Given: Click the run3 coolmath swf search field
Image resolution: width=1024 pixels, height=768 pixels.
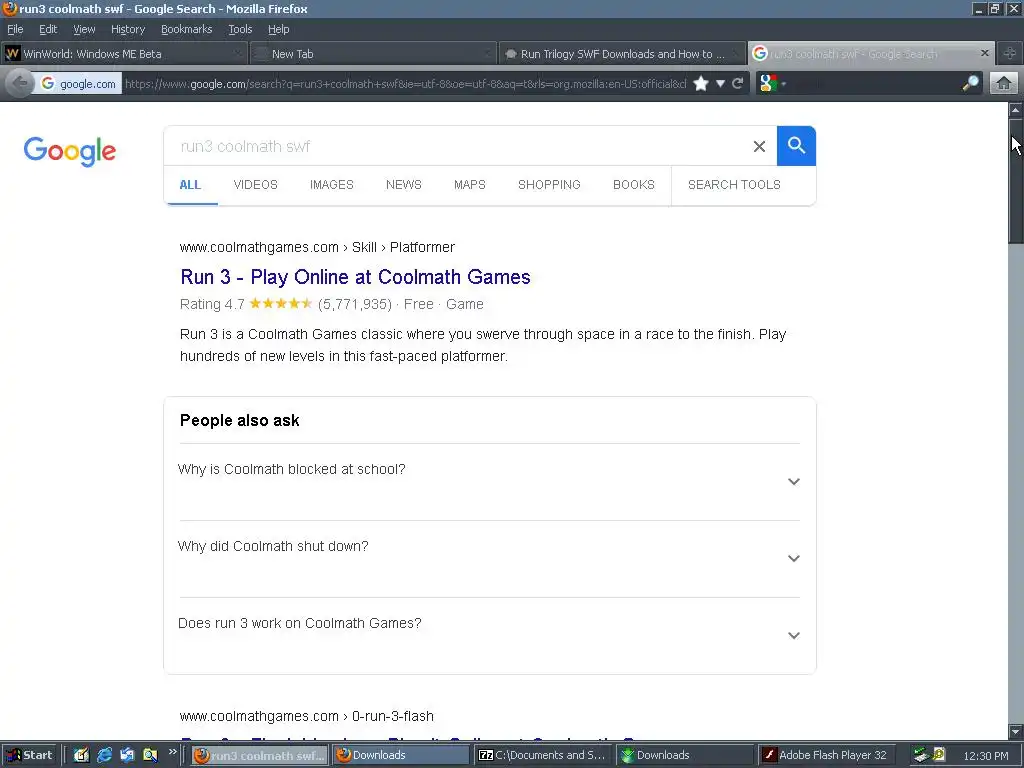Looking at the screenshot, I should [457, 146].
